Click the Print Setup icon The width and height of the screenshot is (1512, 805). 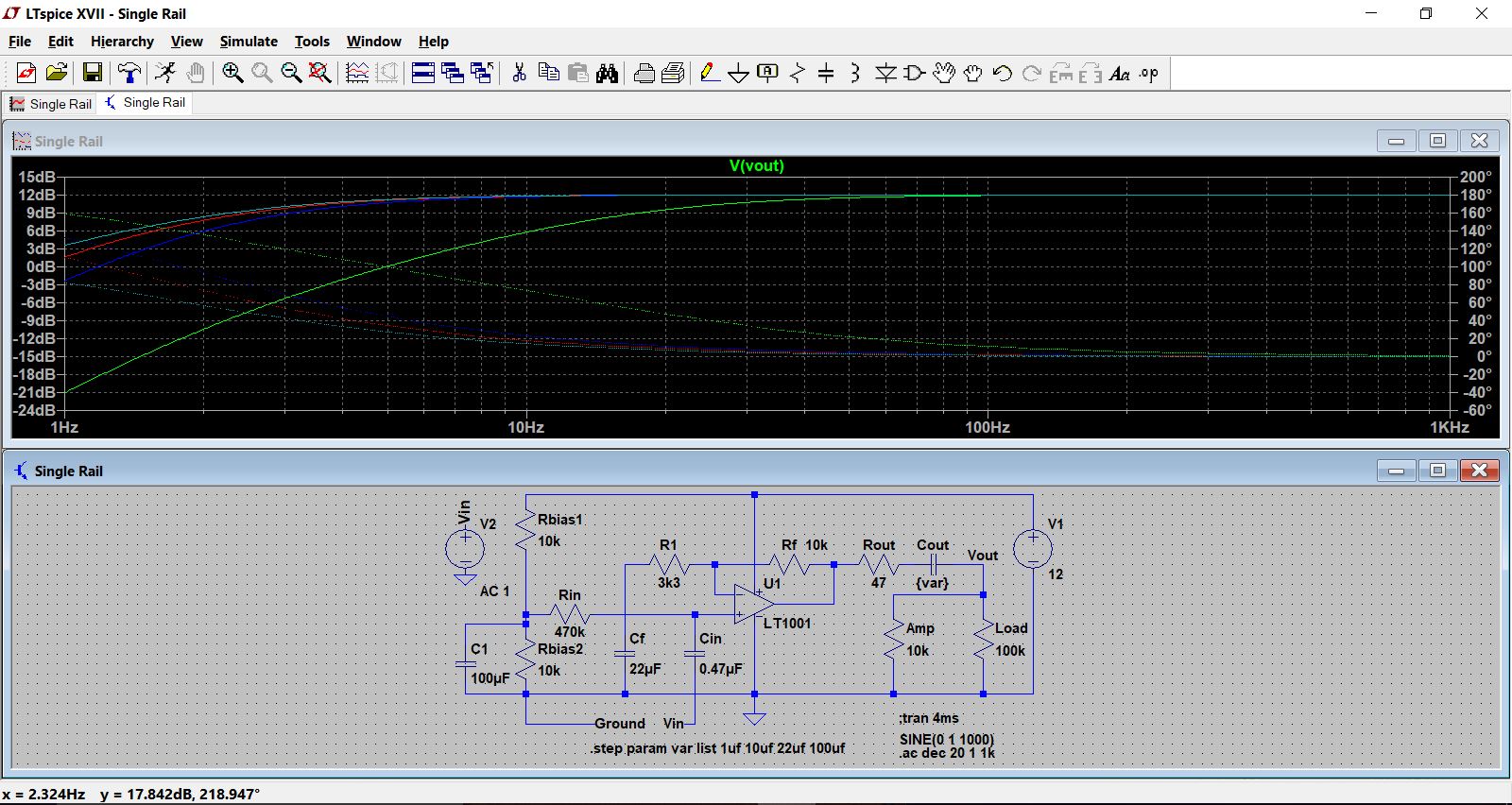point(644,73)
